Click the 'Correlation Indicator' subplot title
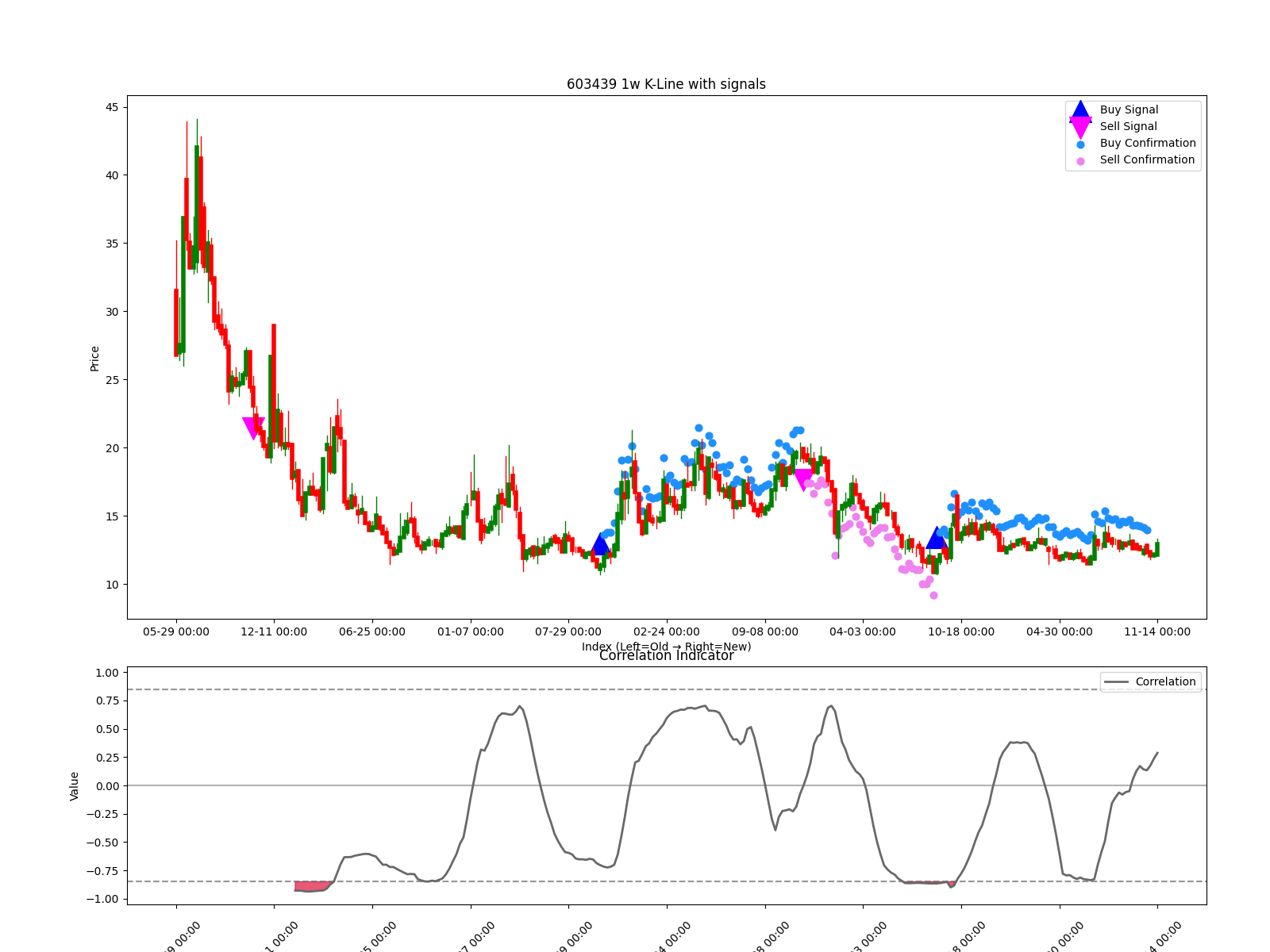Image resolution: width=1270 pixels, height=952 pixels. pos(666,656)
